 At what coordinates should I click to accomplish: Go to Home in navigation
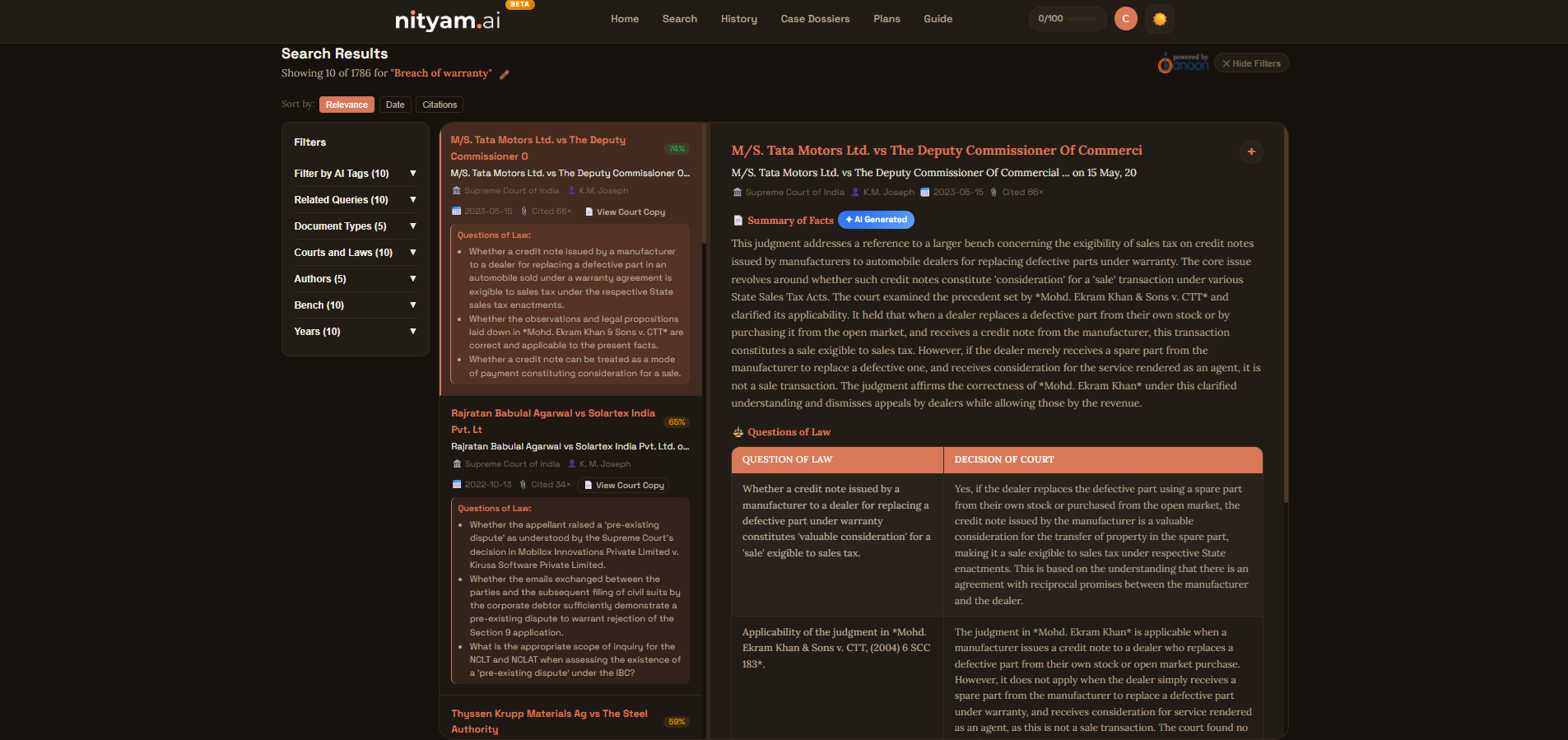625,19
